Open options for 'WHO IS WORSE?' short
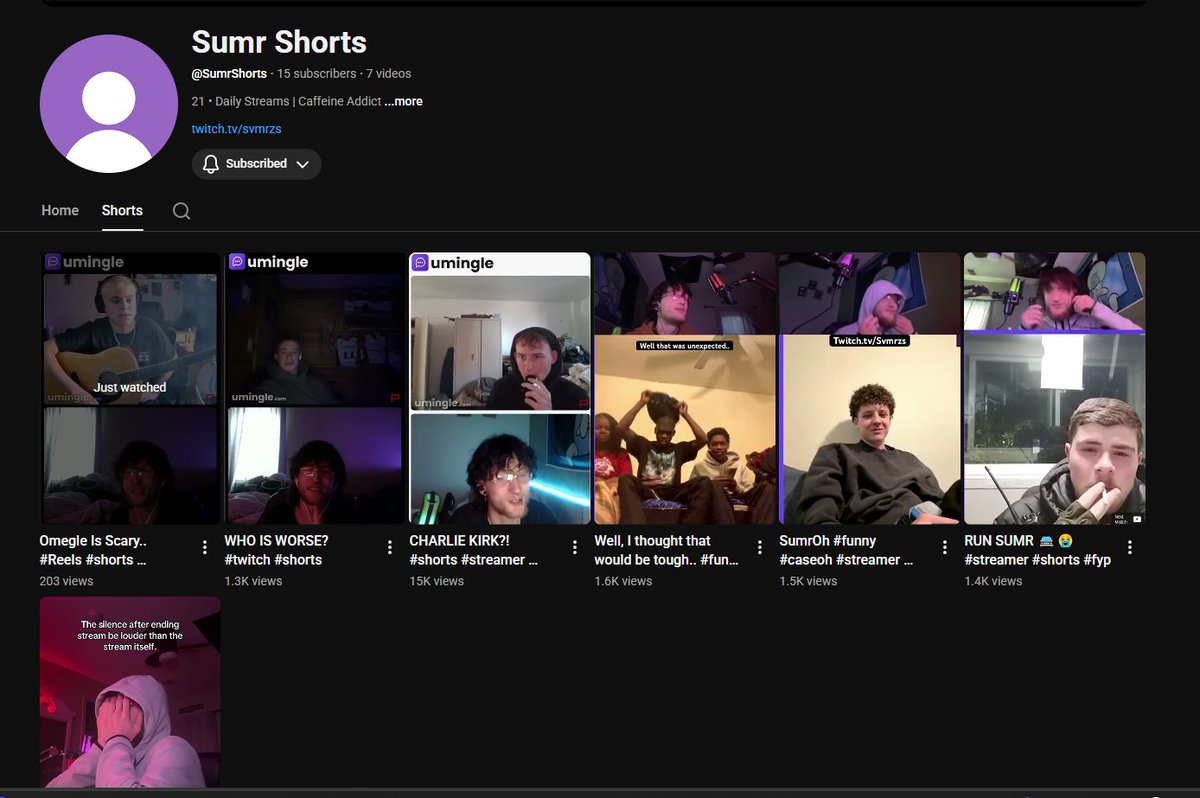 (x=390, y=547)
